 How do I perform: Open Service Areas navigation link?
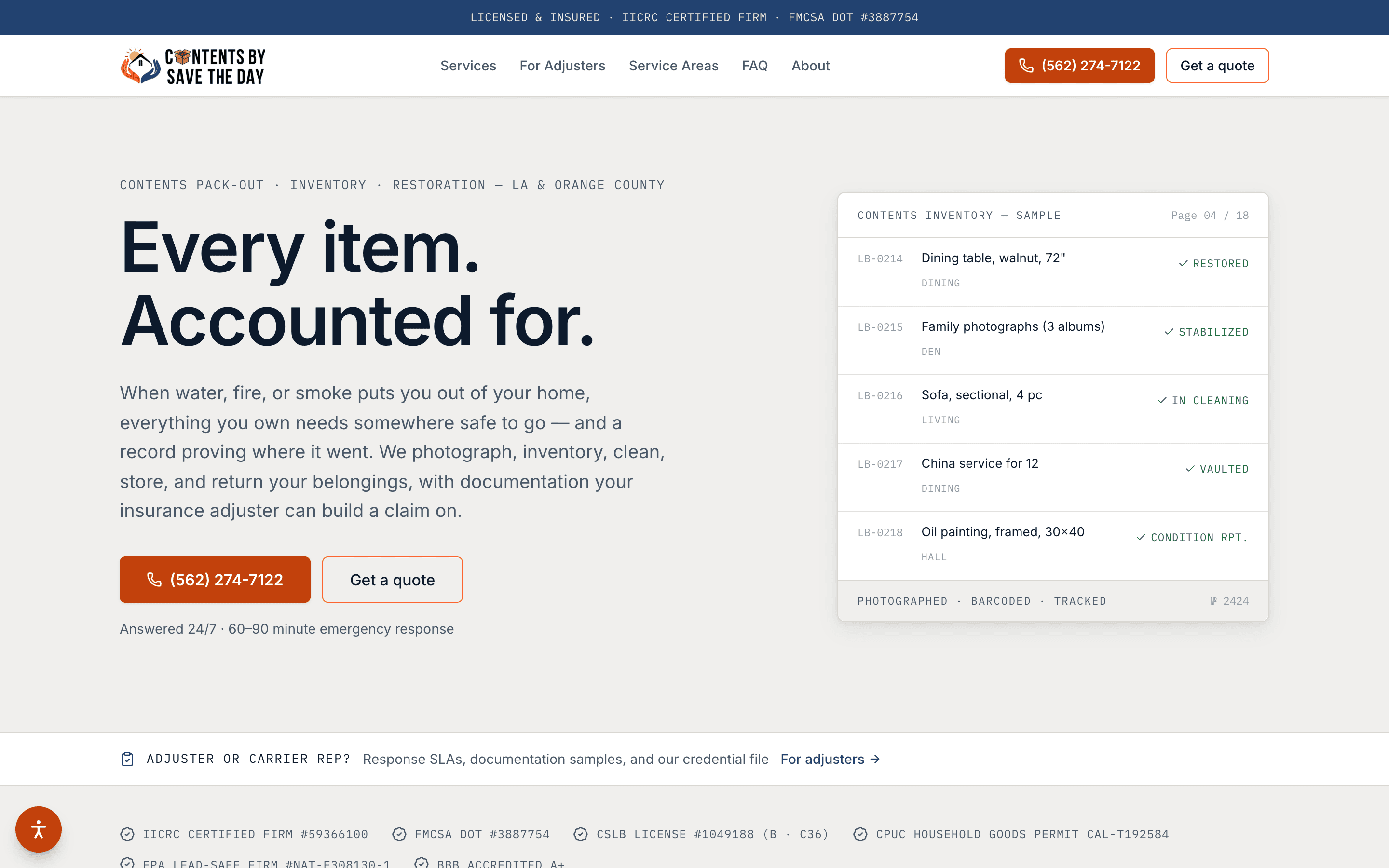pos(673,66)
